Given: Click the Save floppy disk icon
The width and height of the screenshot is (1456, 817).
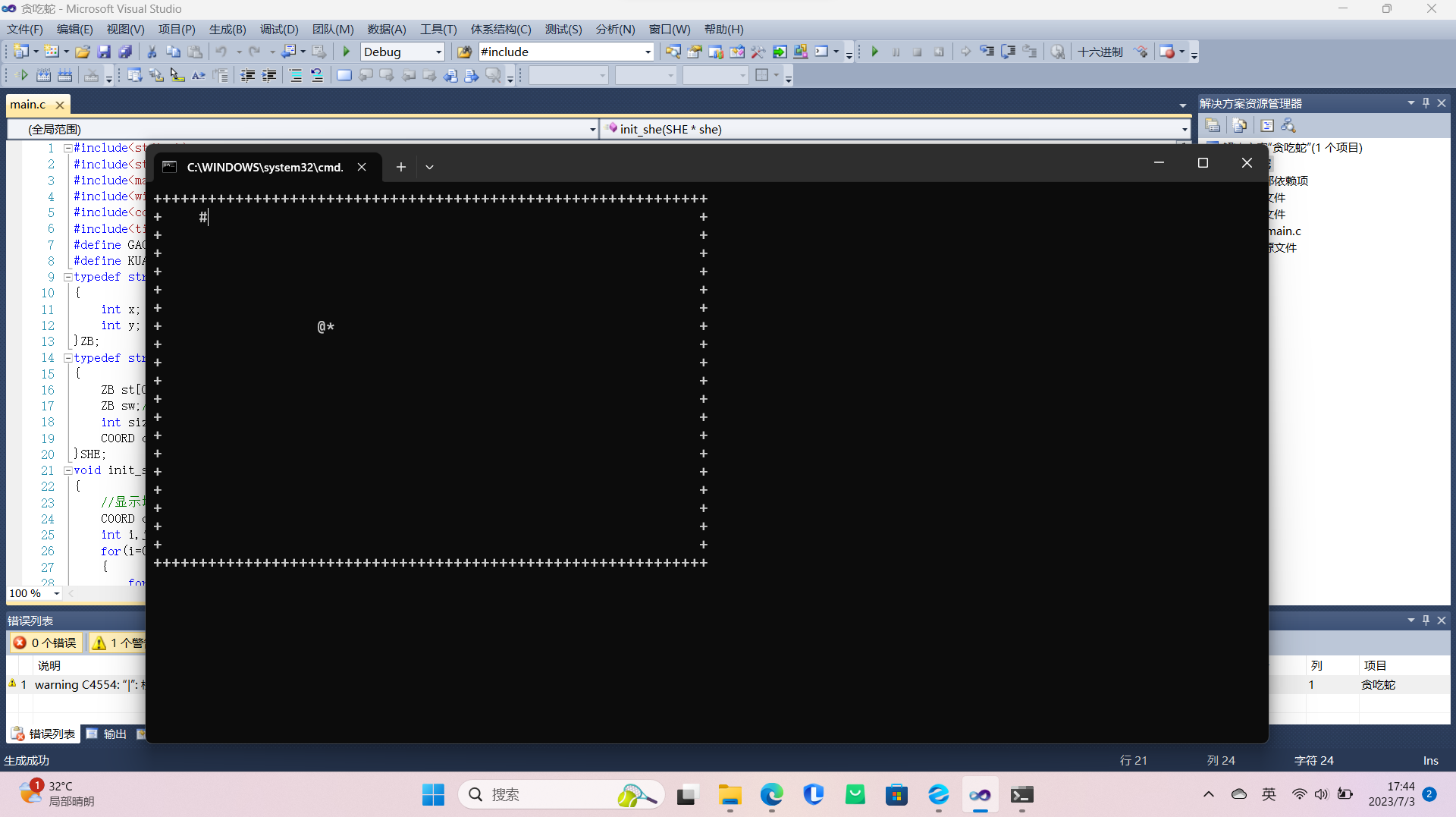Looking at the screenshot, I should point(105,52).
